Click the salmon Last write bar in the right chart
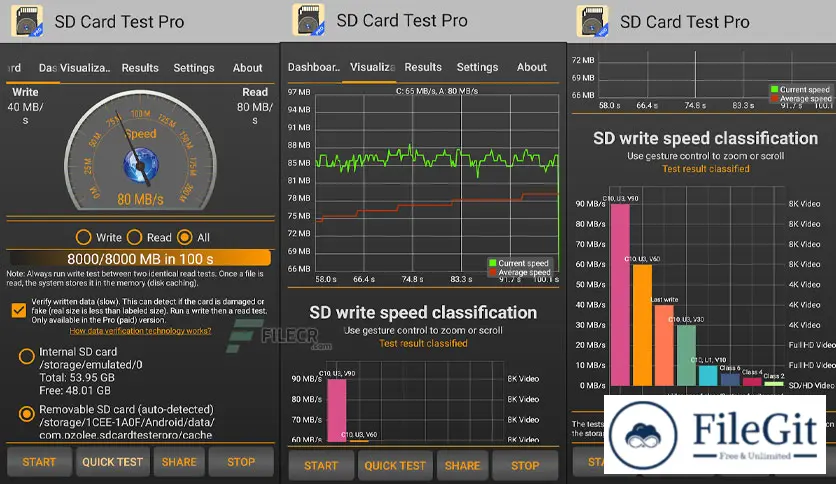The image size is (836, 484). click(664, 345)
